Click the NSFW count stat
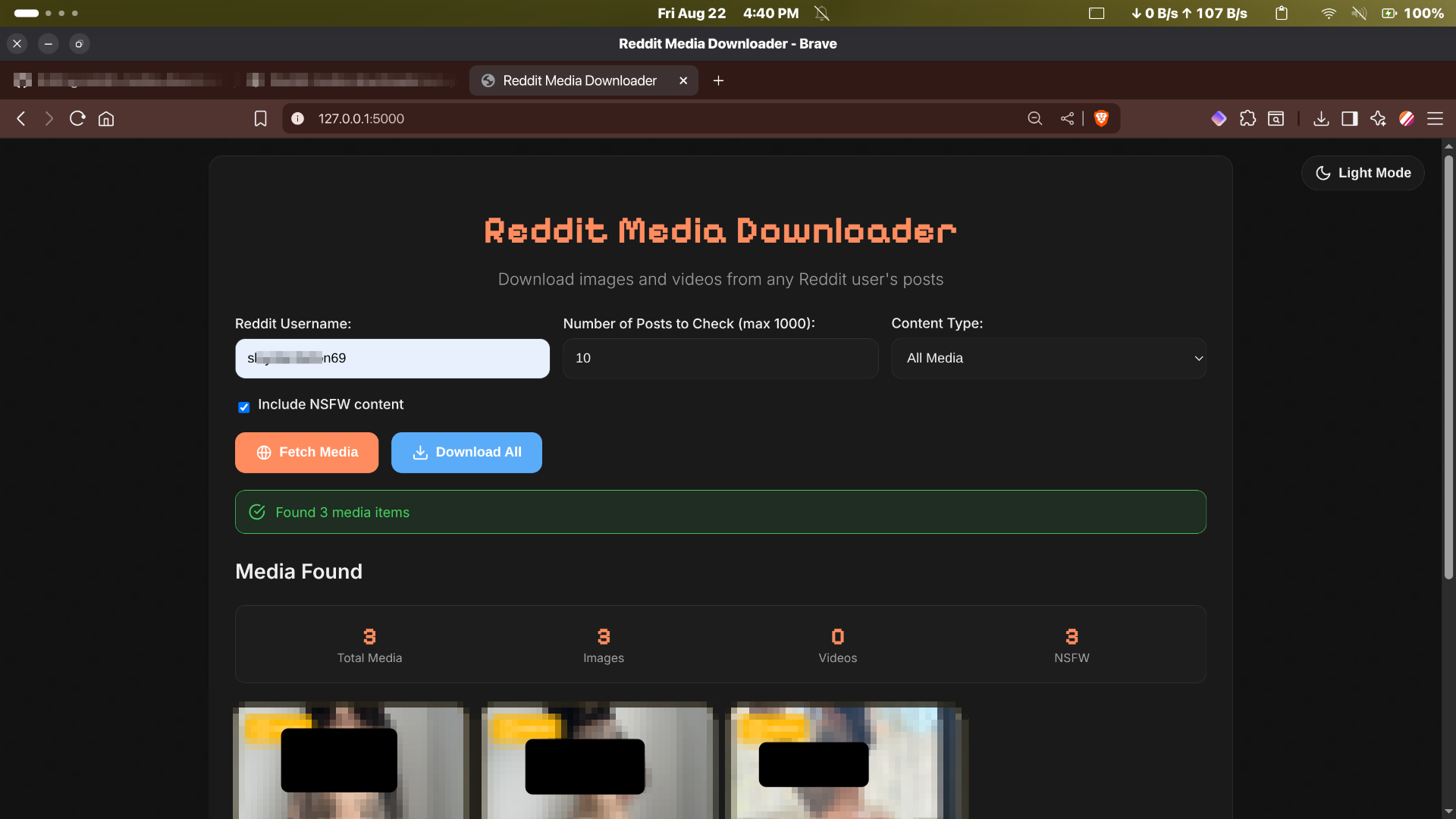 tap(1072, 645)
